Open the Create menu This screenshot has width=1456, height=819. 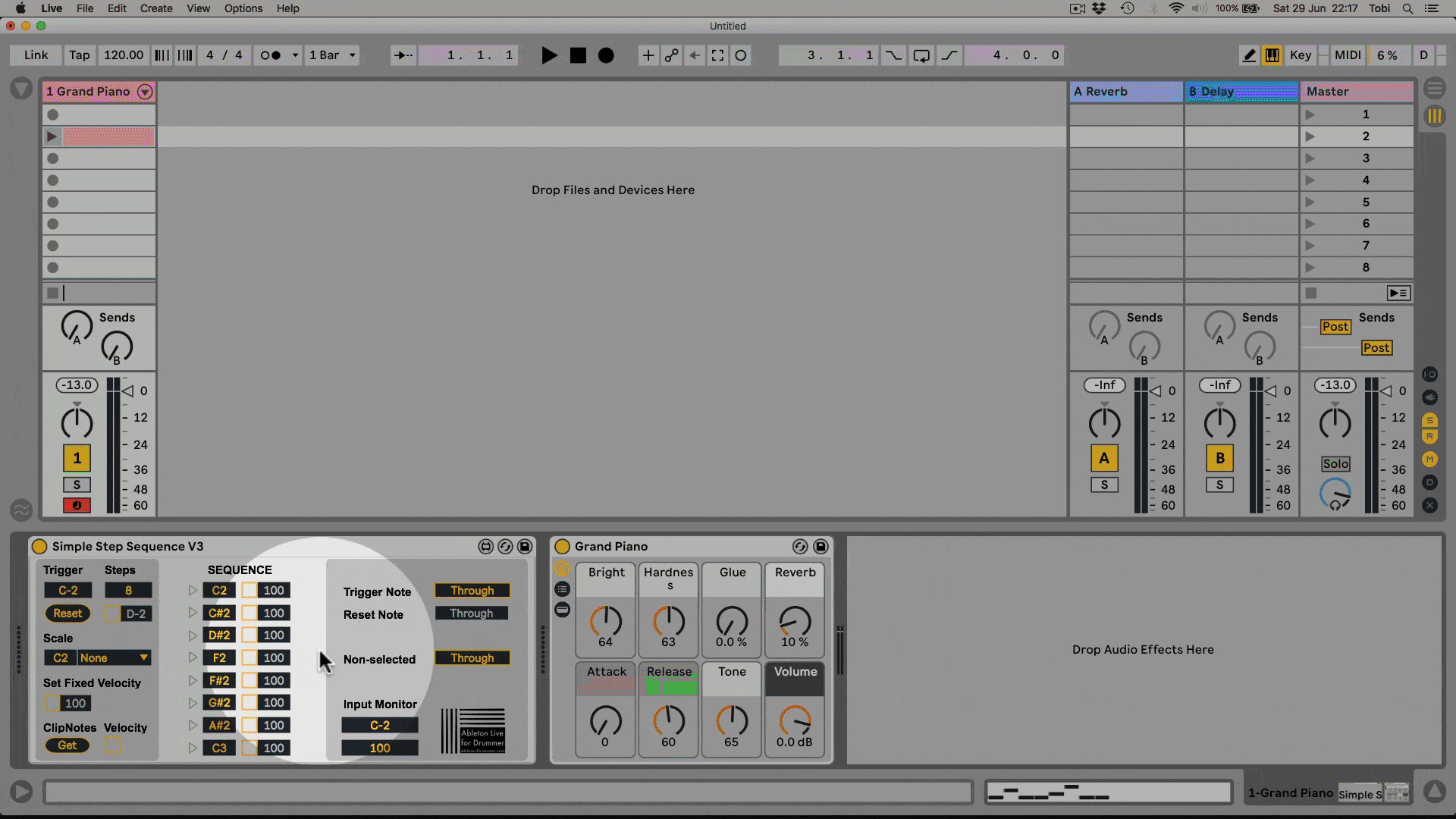click(x=155, y=8)
